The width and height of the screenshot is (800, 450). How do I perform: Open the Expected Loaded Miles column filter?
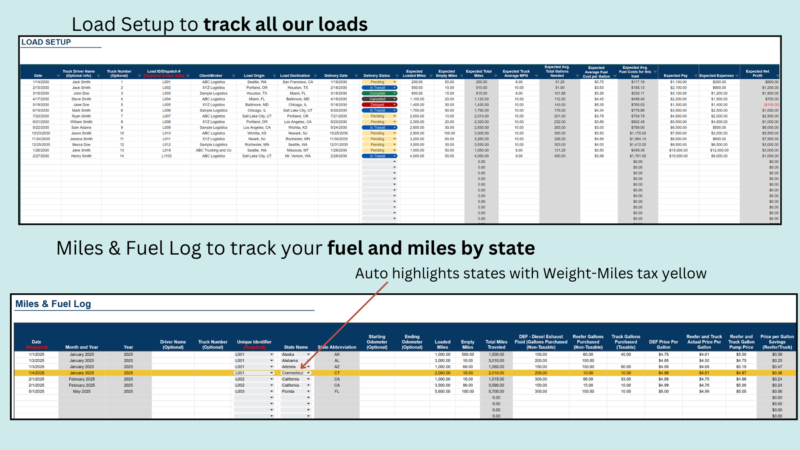[431, 76]
